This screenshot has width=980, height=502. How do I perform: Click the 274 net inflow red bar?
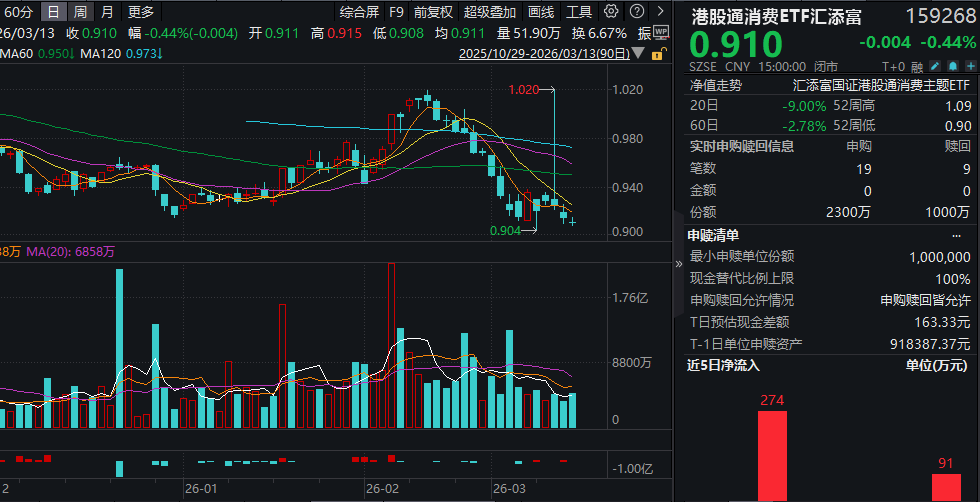tap(772, 455)
